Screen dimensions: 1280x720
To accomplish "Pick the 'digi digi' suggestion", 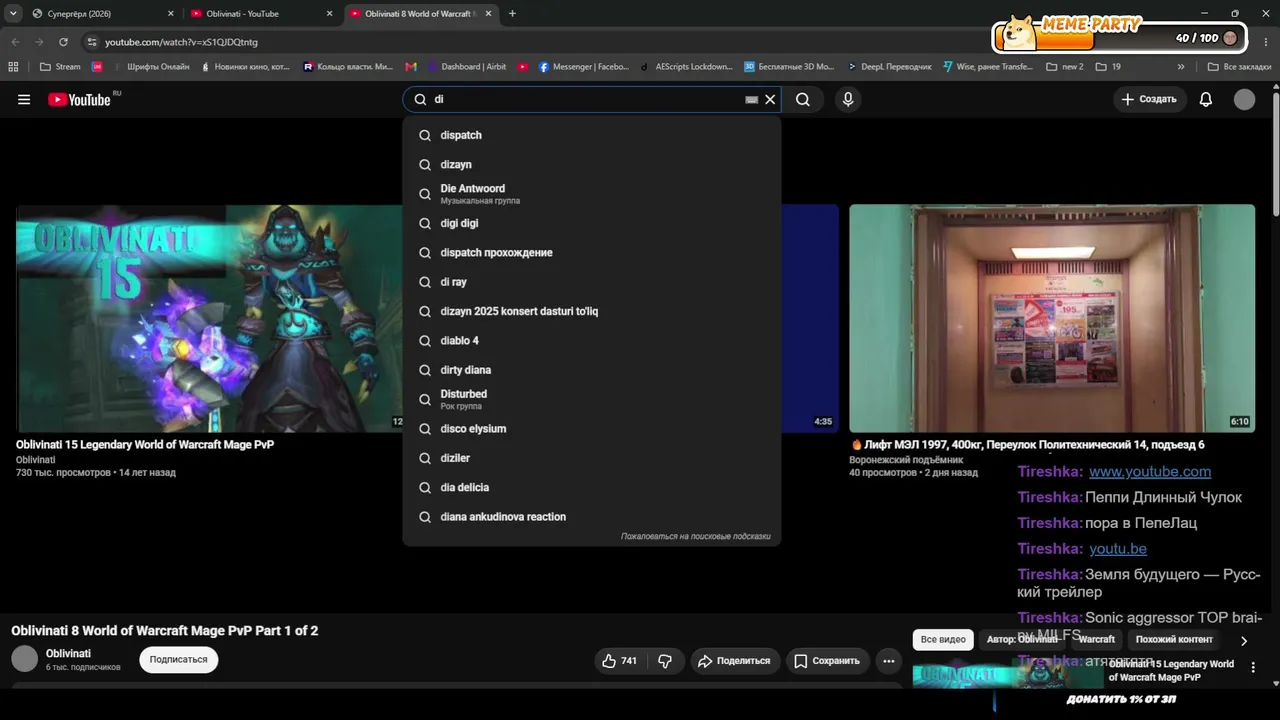I will pos(592,223).
